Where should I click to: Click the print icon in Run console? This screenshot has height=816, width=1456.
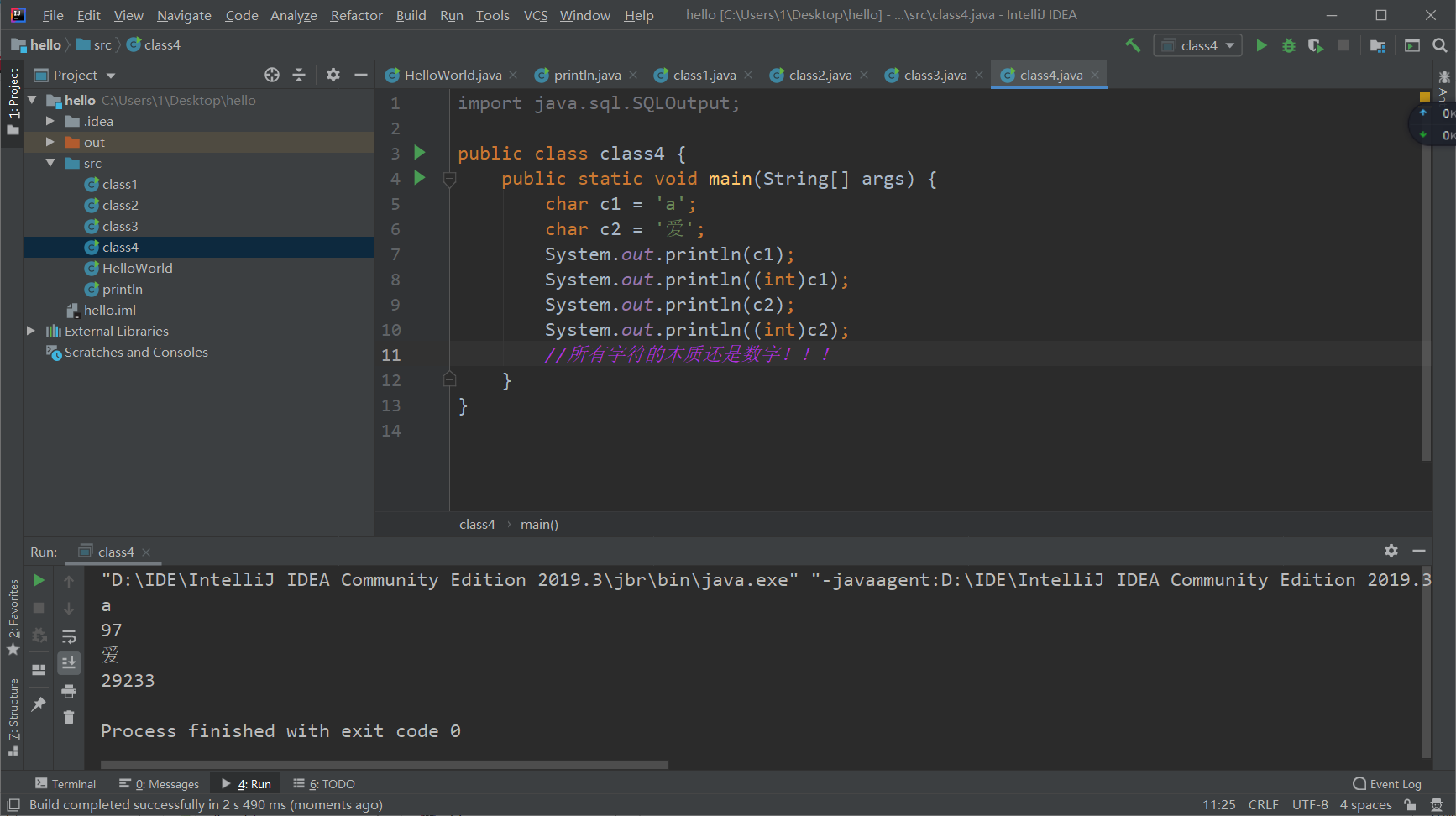(69, 692)
